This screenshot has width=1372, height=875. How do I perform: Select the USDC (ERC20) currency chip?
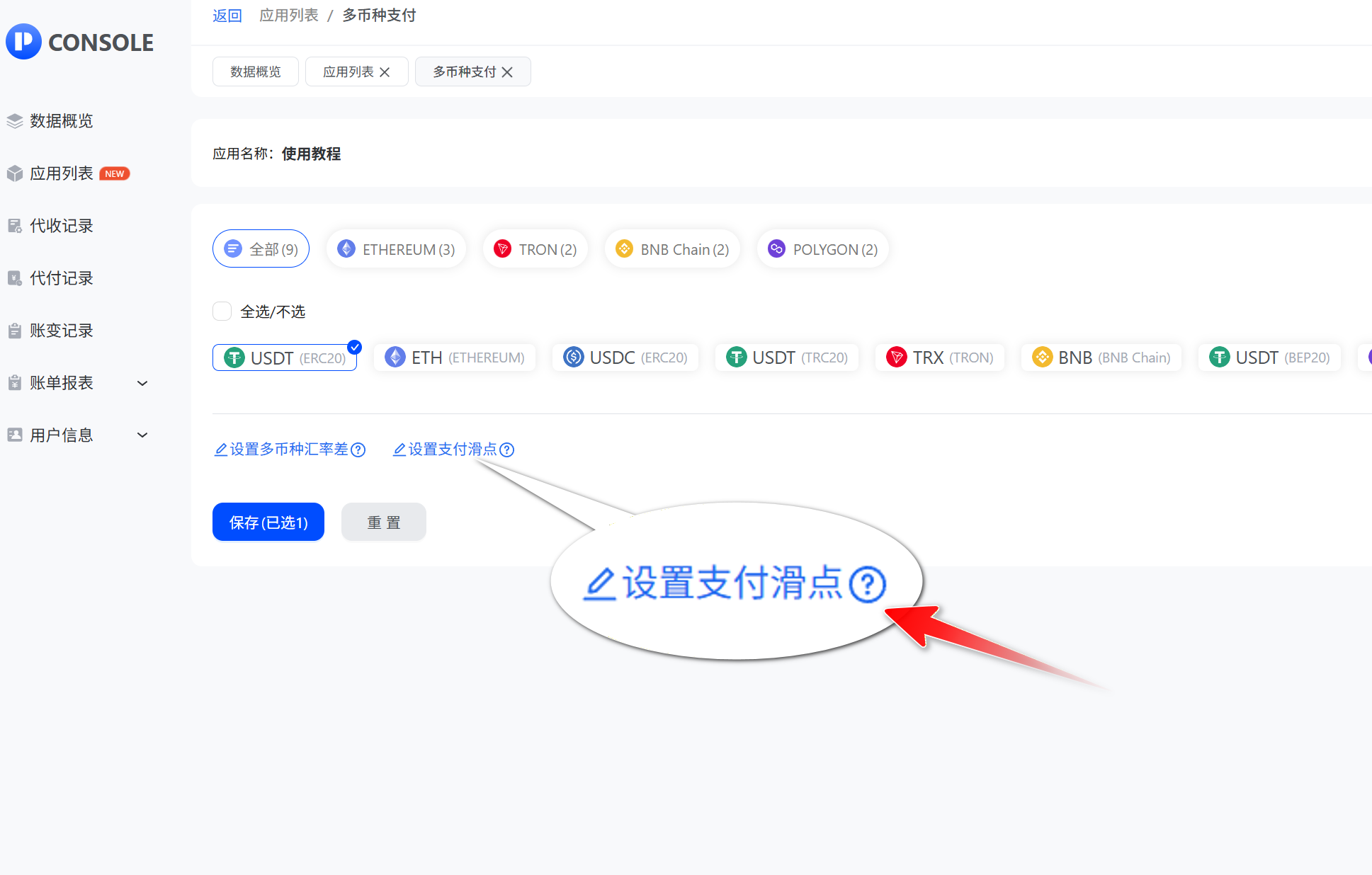coord(625,358)
